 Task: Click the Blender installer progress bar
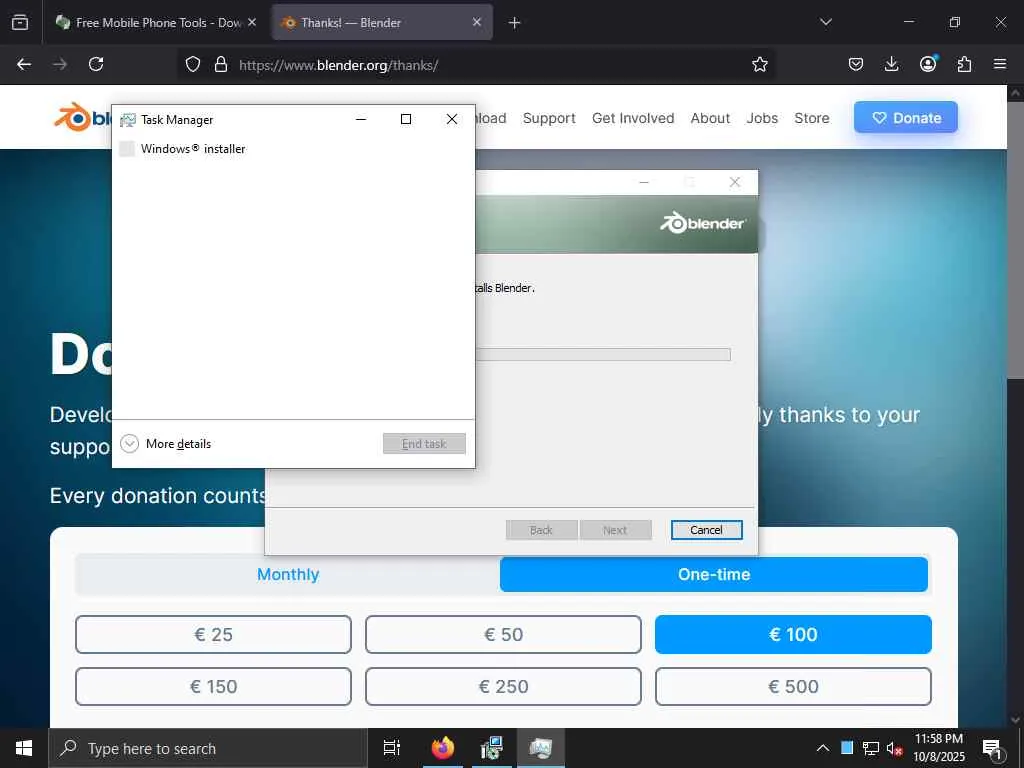(603, 355)
